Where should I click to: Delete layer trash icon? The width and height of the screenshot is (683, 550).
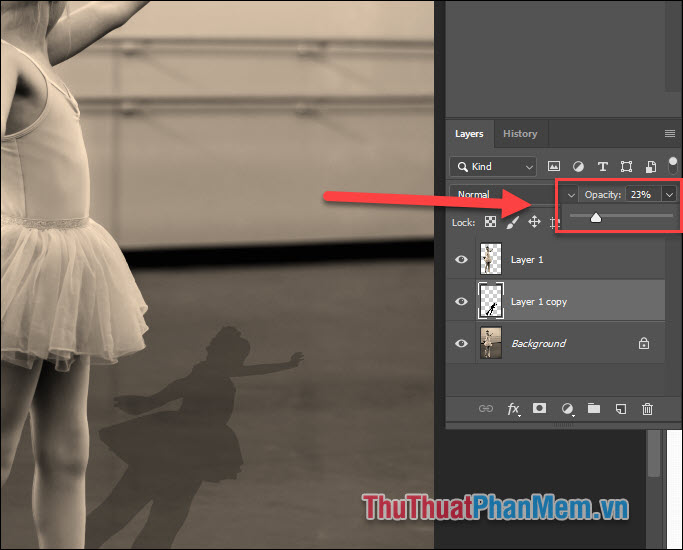coord(647,409)
